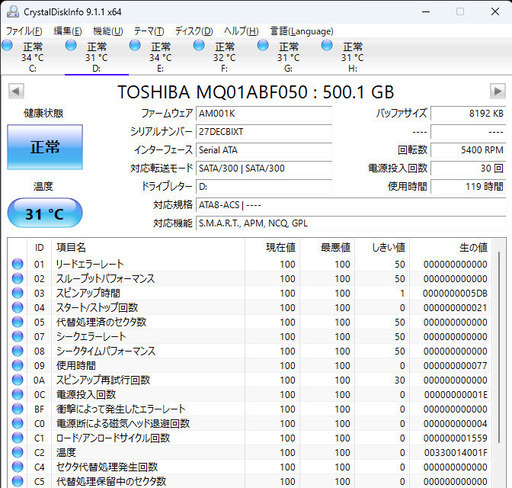Click status orb of attribute C4 セクタ代替処理発生回数

pos(18,467)
